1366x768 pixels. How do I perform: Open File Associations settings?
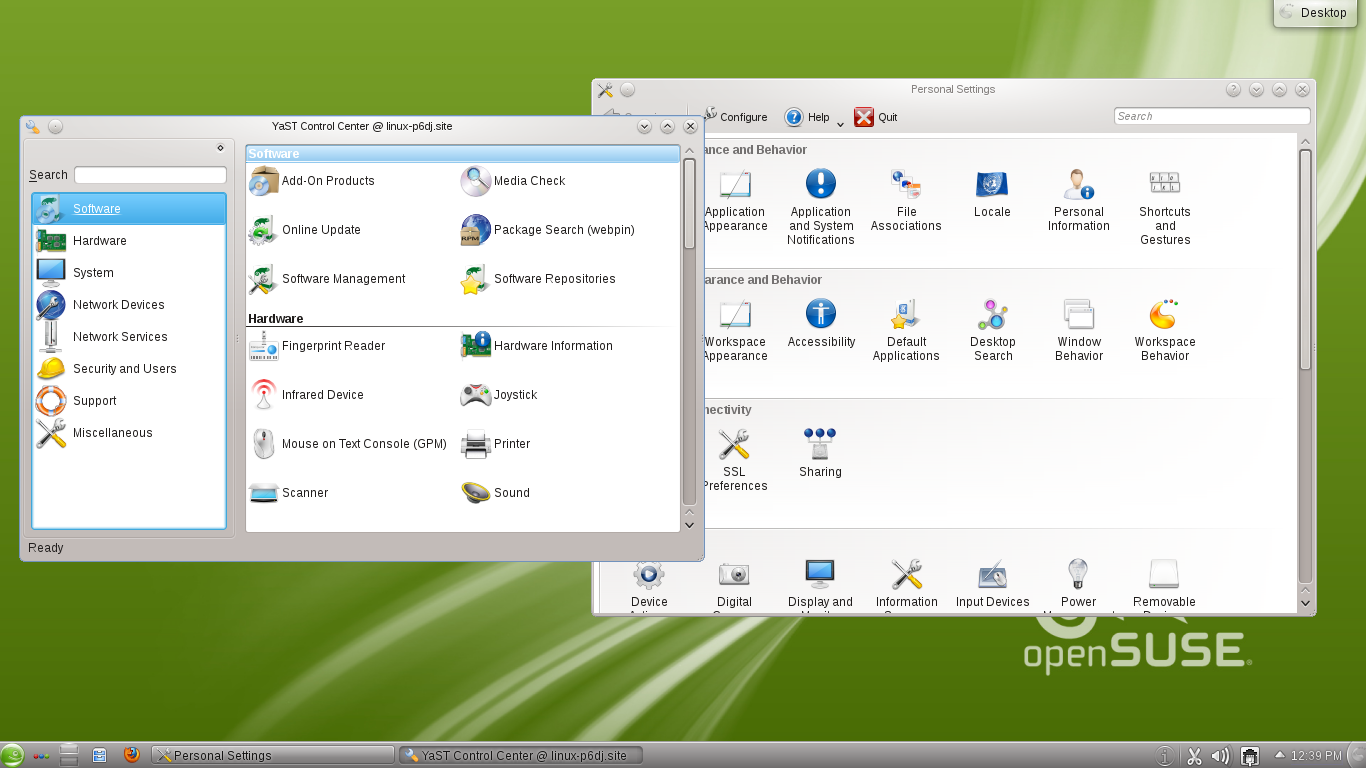[x=906, y=200]
